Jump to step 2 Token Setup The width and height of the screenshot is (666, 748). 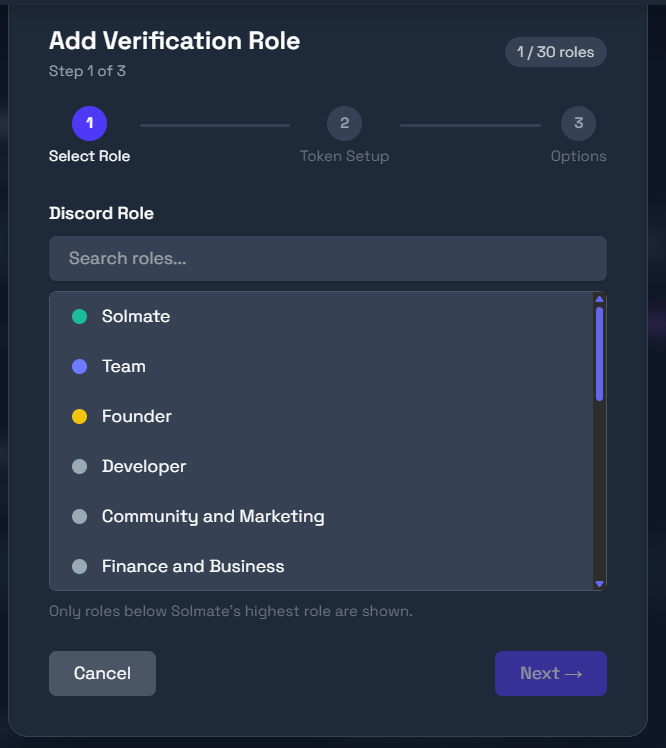pyautogui.click(x=344, y=124)
